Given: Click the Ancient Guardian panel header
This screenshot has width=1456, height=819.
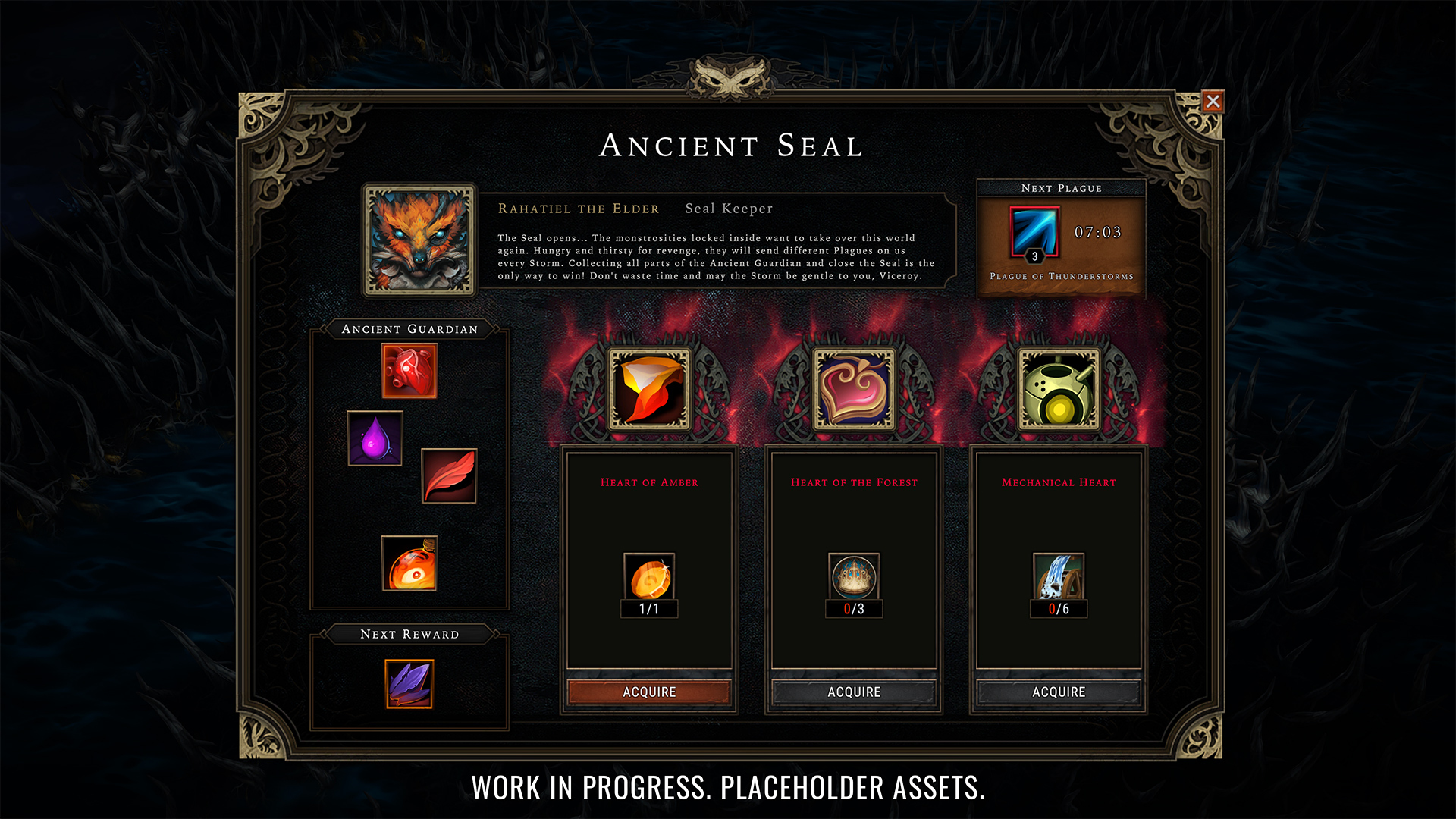Looking at the screenshot, I should (x=409, y=329).
